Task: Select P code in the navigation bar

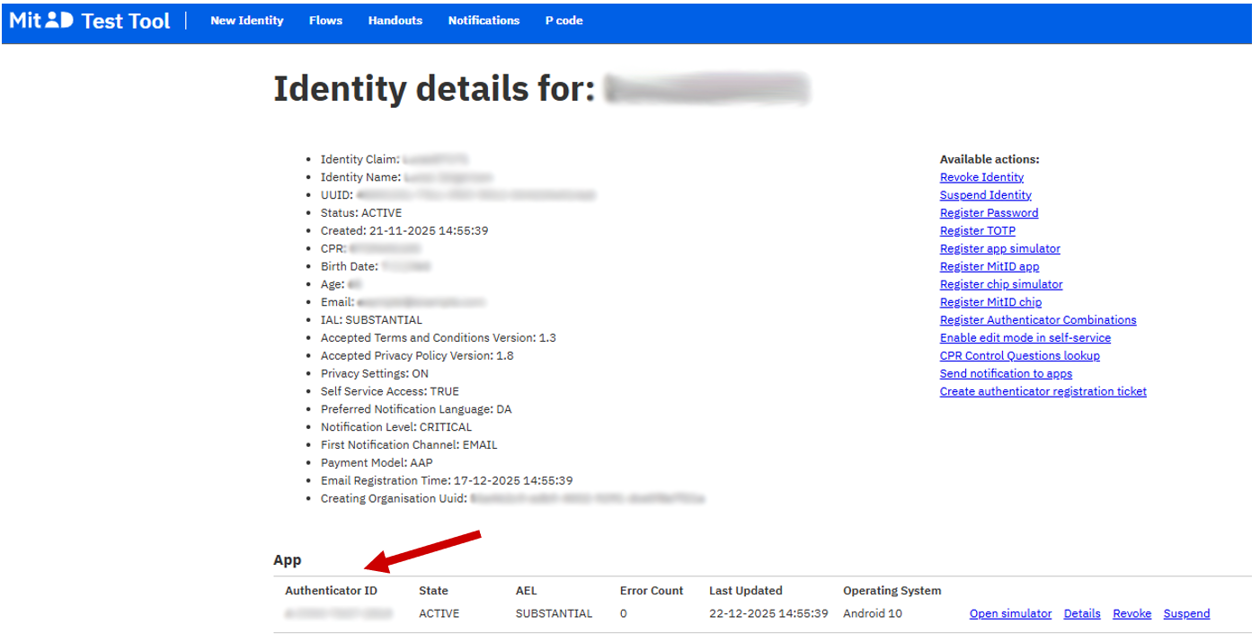Action: click(x=564, y=21)
